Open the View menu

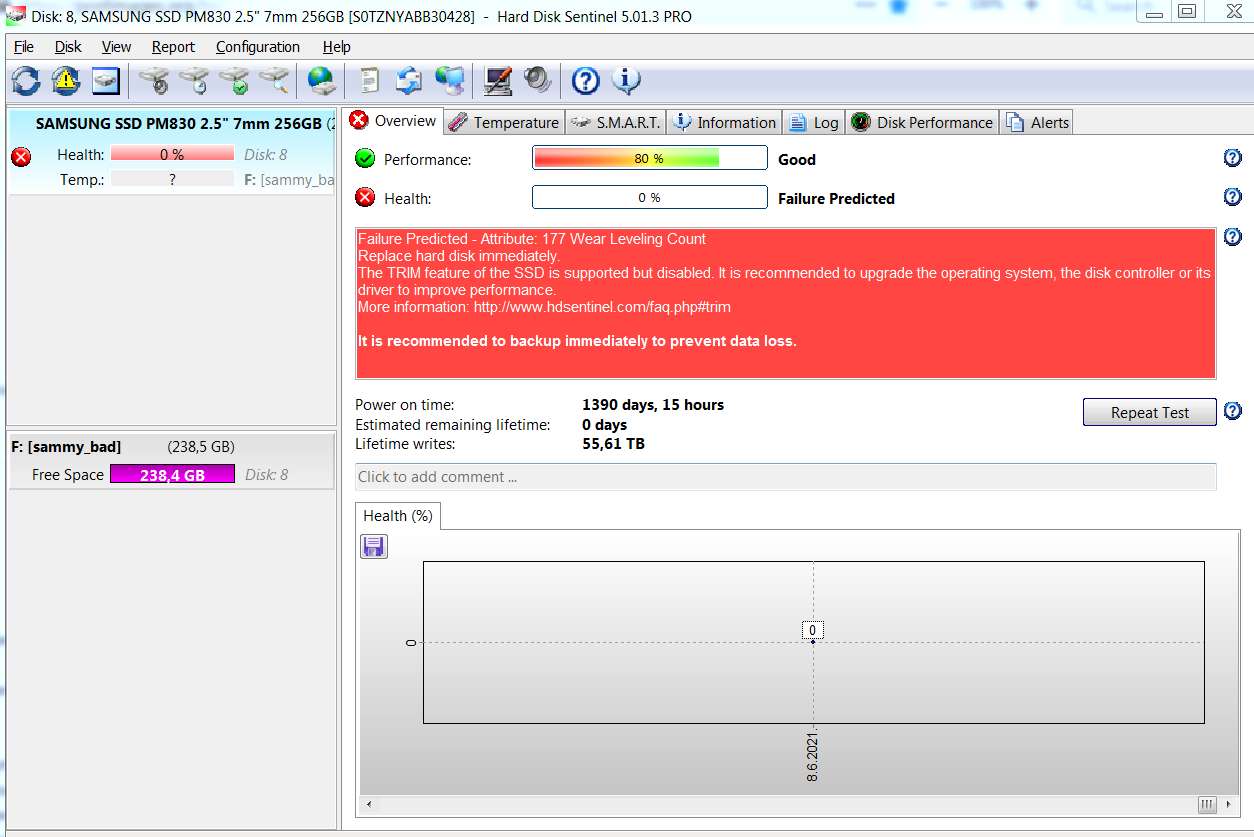116,47
